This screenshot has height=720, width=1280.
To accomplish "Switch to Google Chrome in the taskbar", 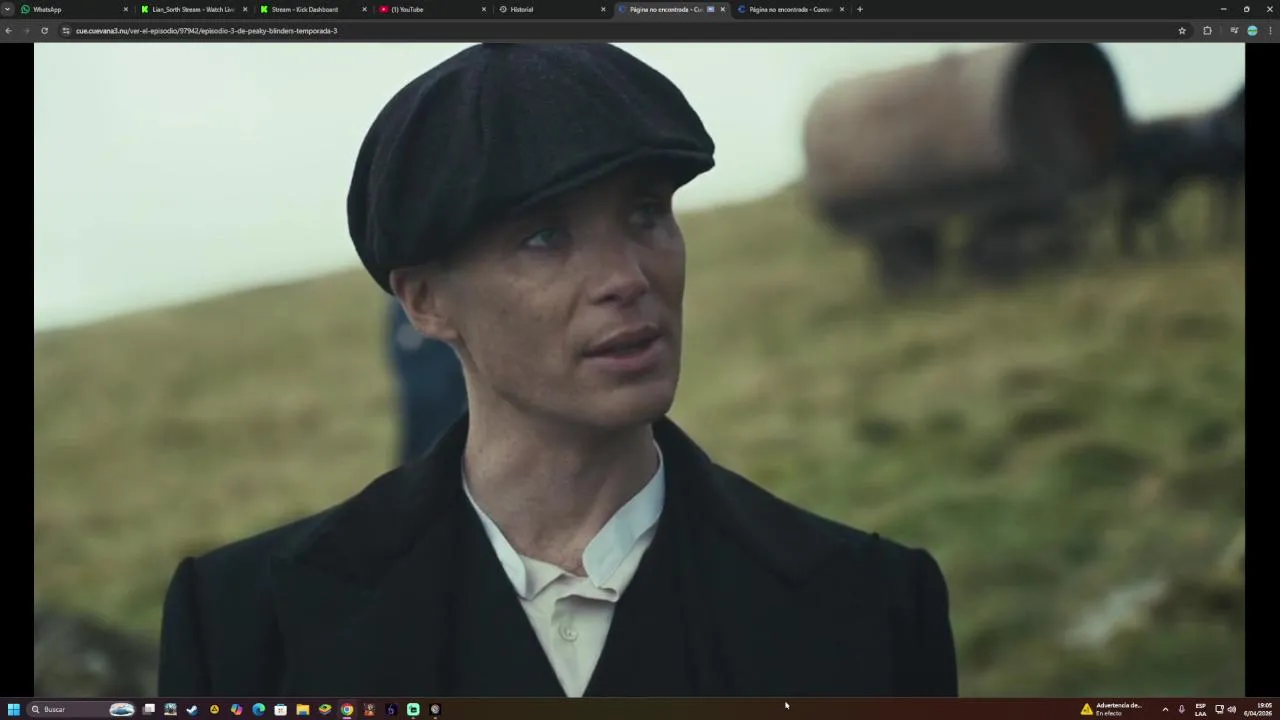I will pyautogui.click(x=346, y=709).
